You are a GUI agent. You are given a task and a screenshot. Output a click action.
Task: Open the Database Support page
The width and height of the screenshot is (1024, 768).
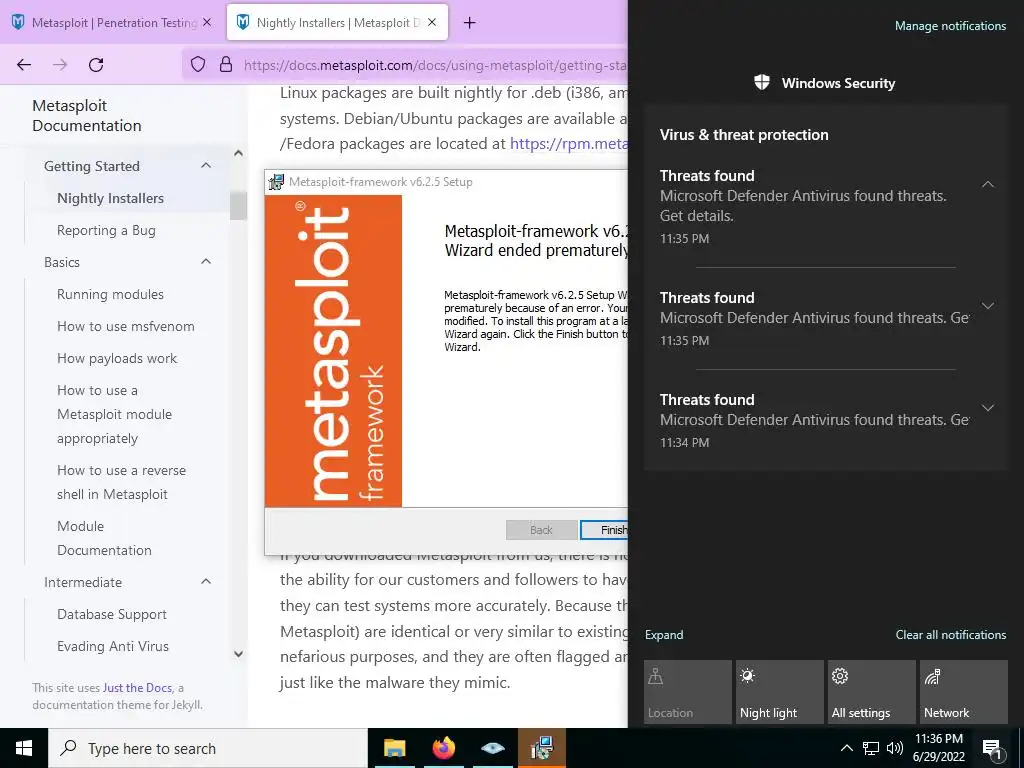point(112,614)
